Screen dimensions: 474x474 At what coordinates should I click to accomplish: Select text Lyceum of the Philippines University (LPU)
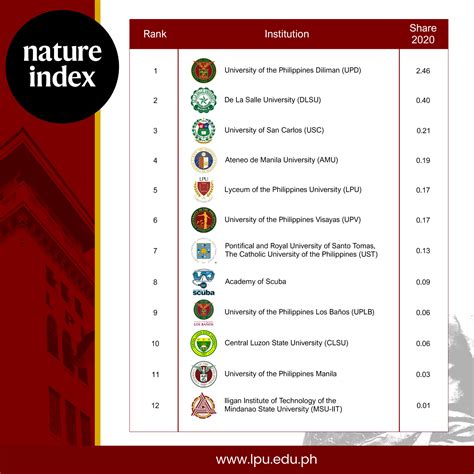[293, 190]
